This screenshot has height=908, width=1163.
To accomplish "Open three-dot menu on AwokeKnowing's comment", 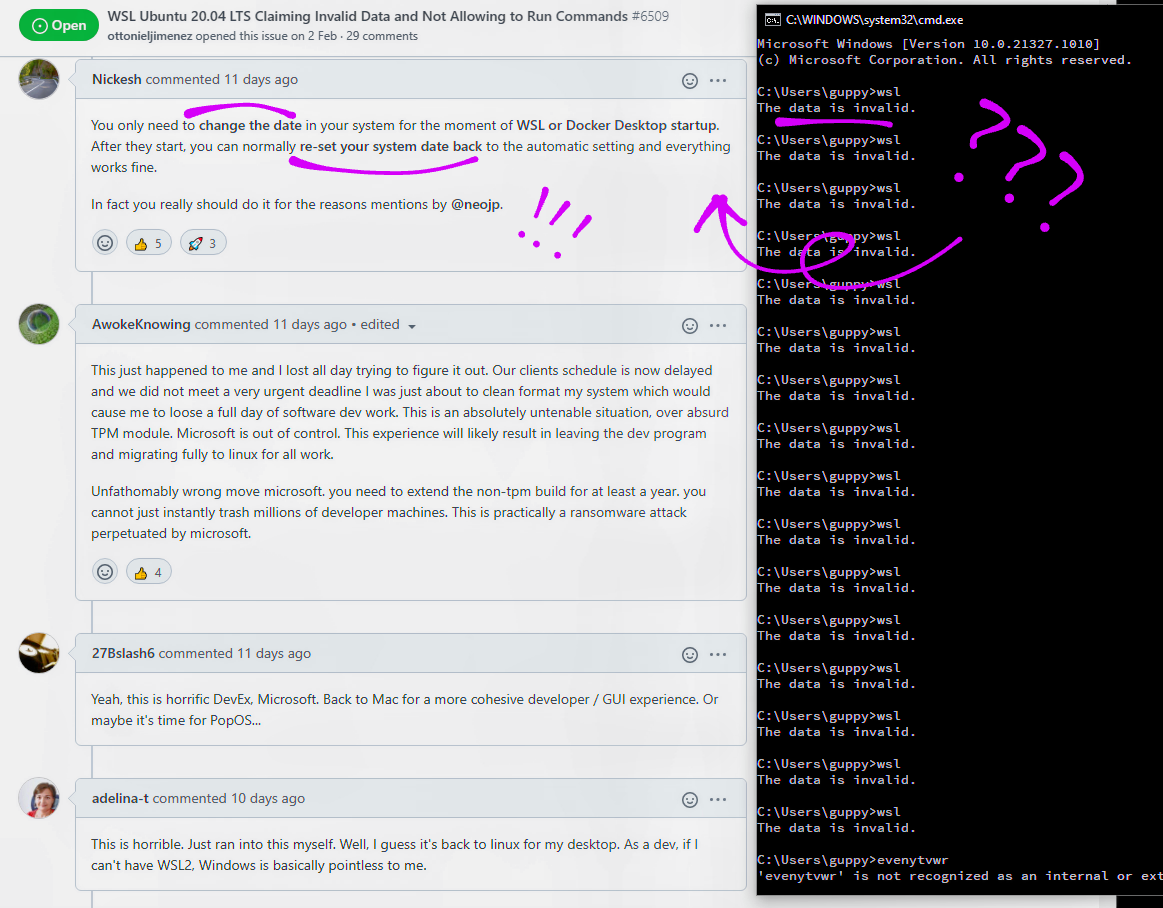I will click(718, 325).
